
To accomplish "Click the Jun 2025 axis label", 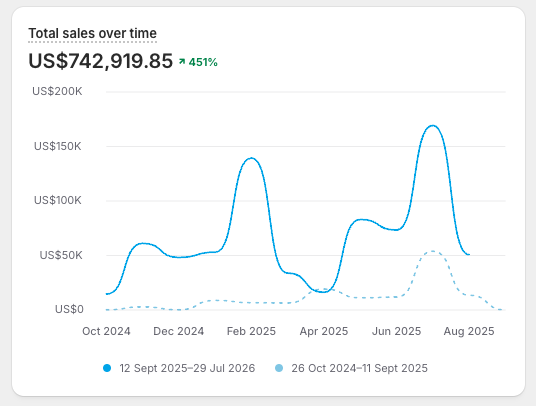I will click(x=396, y=331).
